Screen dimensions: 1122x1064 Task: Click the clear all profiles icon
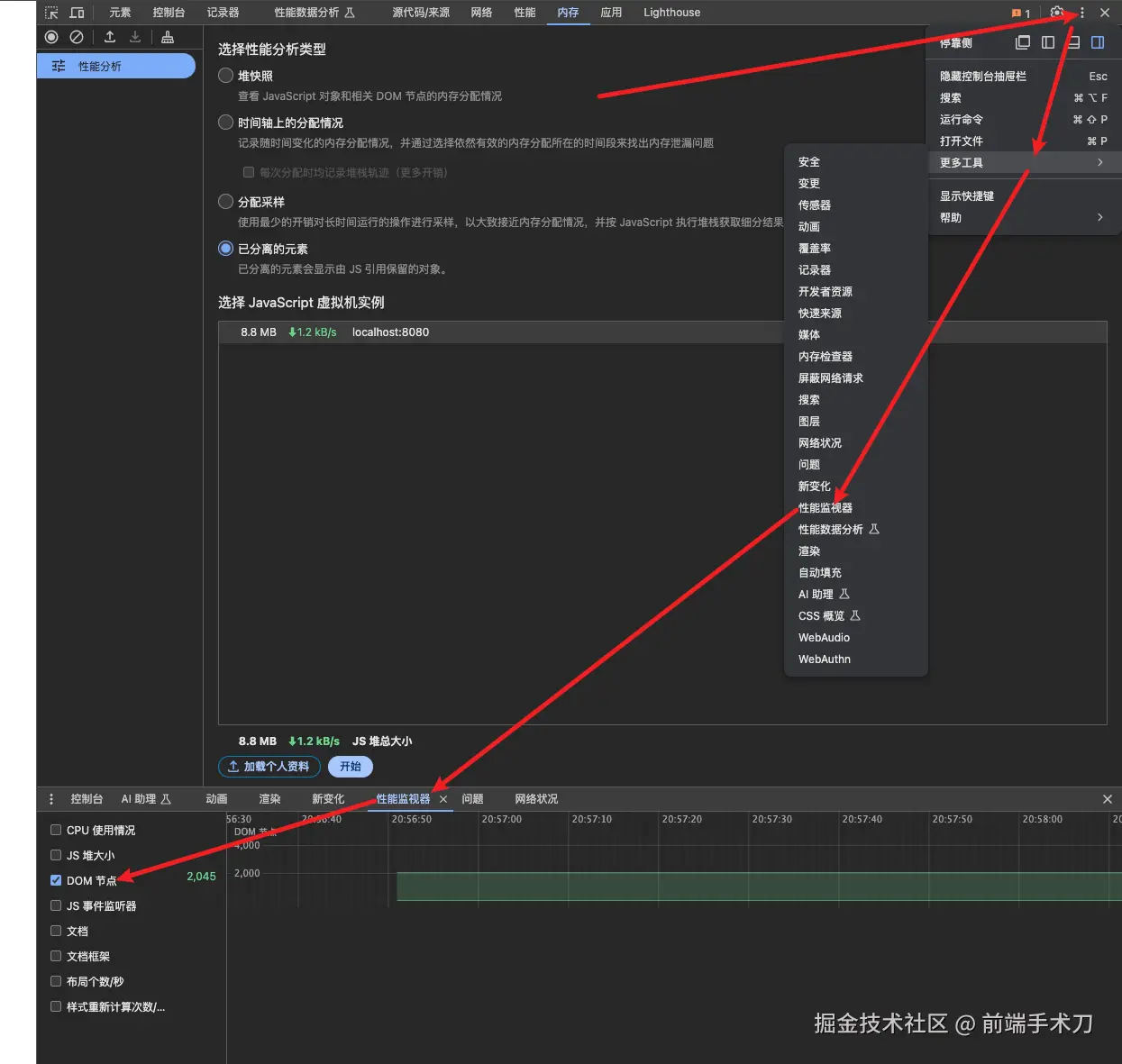pos(77,37)
